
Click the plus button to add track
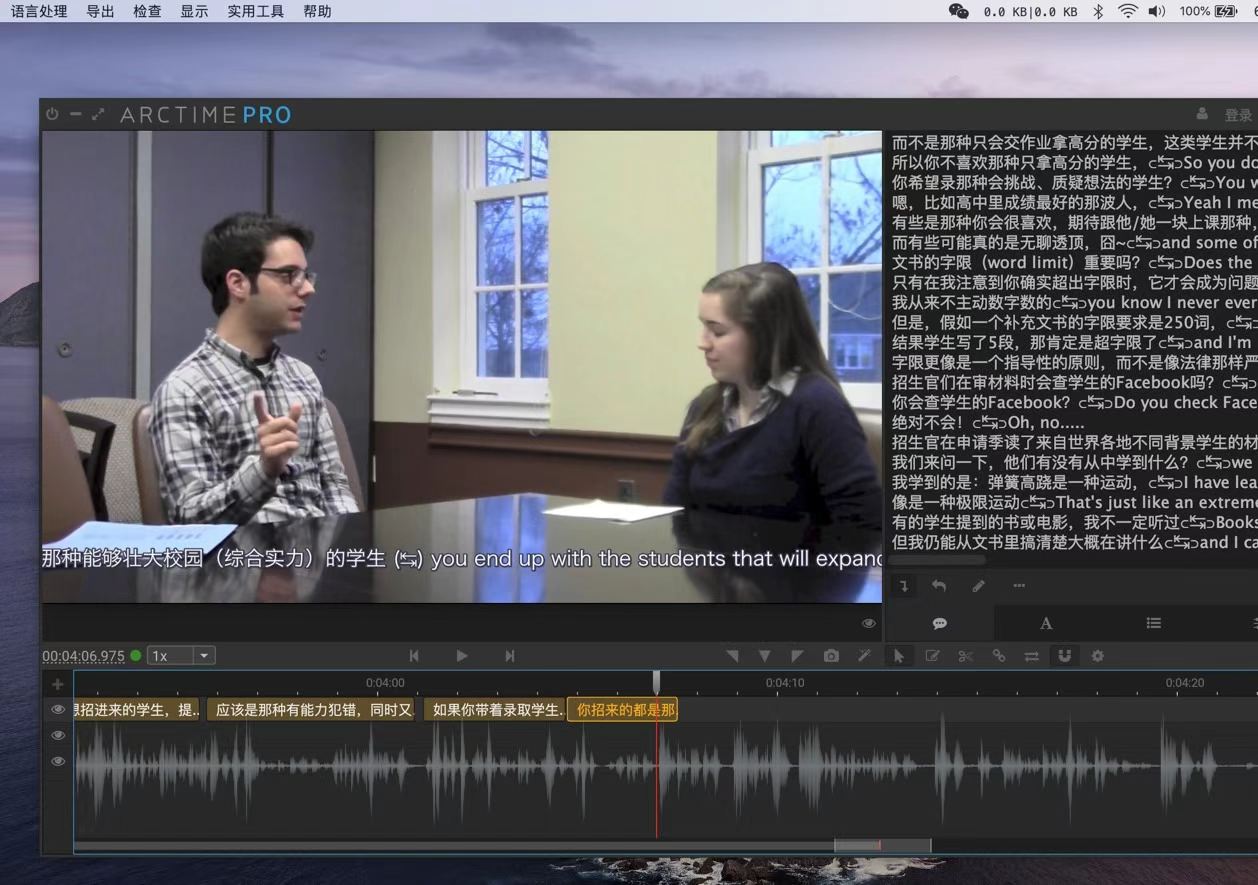58,685
